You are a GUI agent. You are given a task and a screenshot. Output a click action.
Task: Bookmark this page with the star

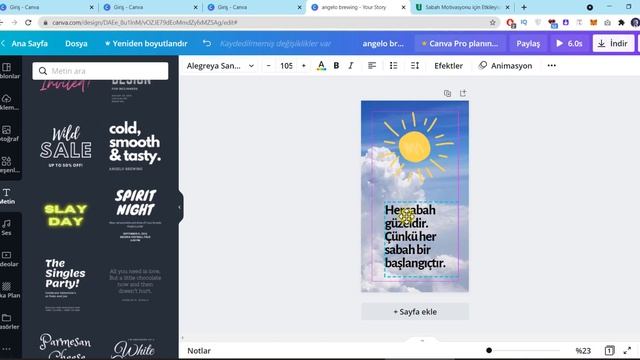tap(493, 22)
